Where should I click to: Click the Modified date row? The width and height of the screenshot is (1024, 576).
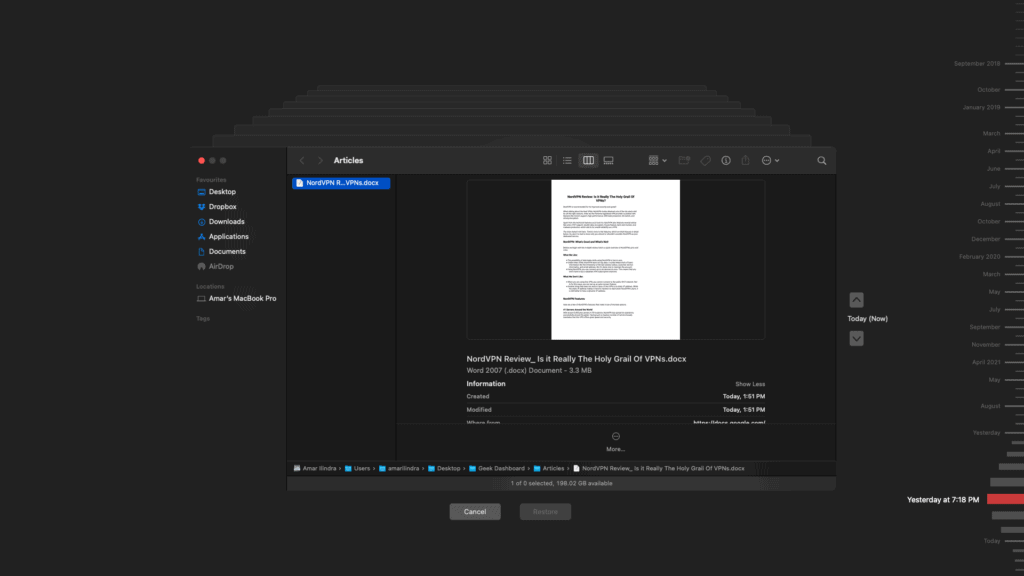point(615,409)
